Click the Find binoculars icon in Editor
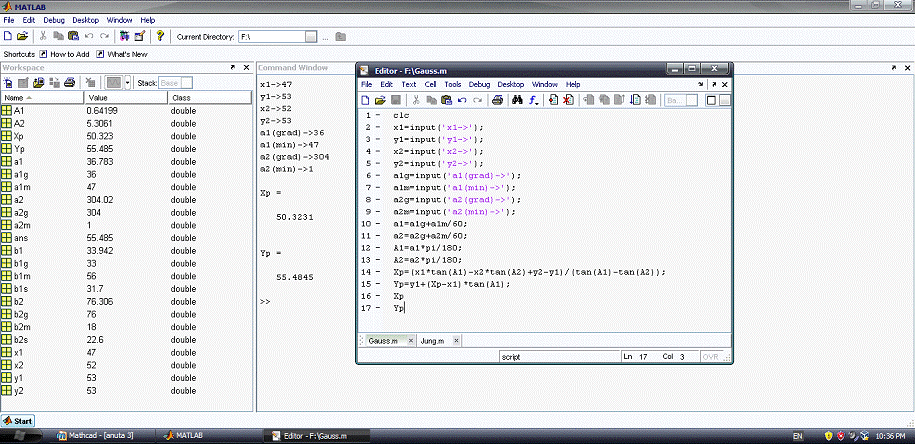Screen dimensions: 915x444 tap(517, 100)
